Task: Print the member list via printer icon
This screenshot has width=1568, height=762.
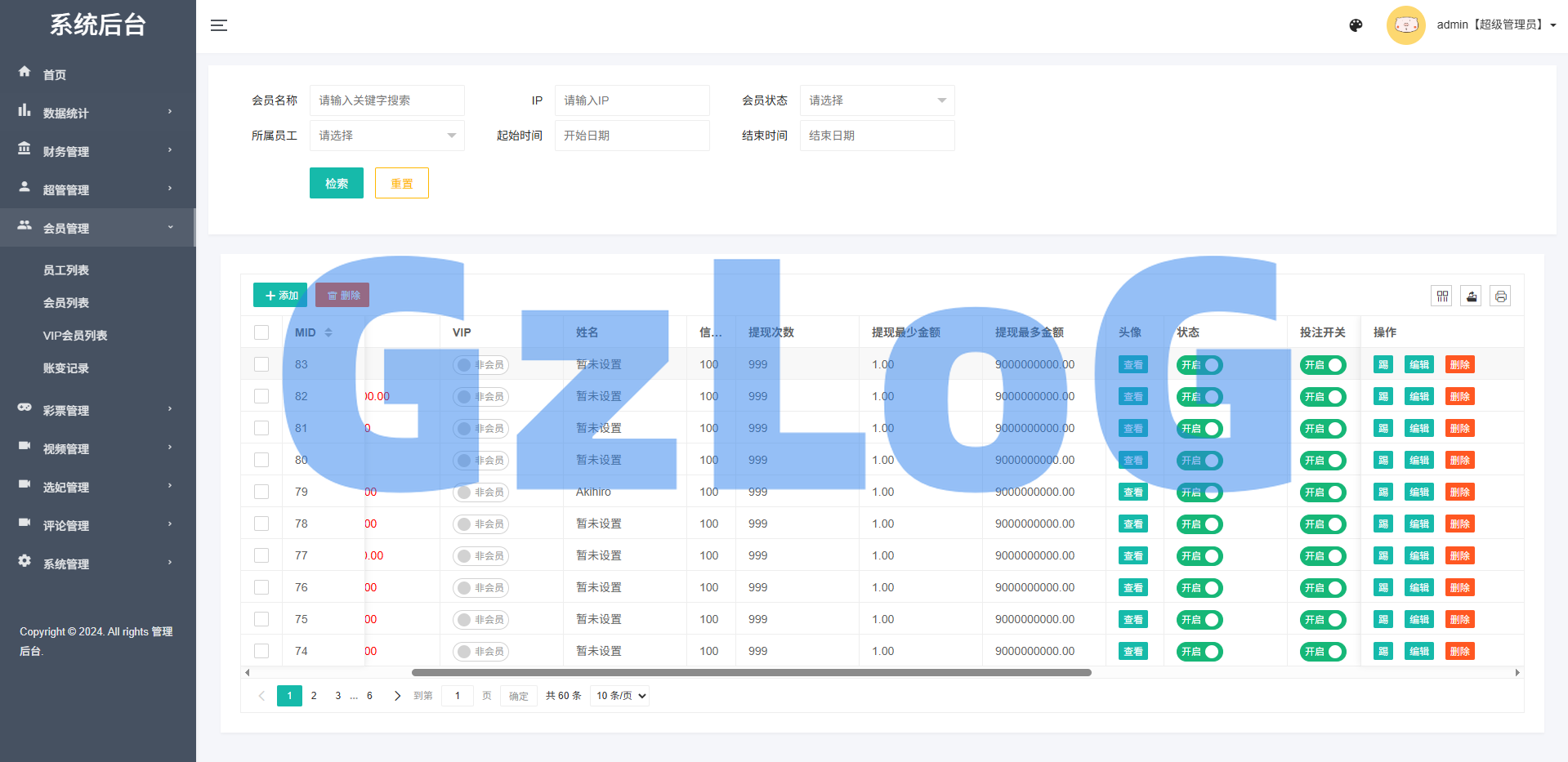Action: point(1500,296)
